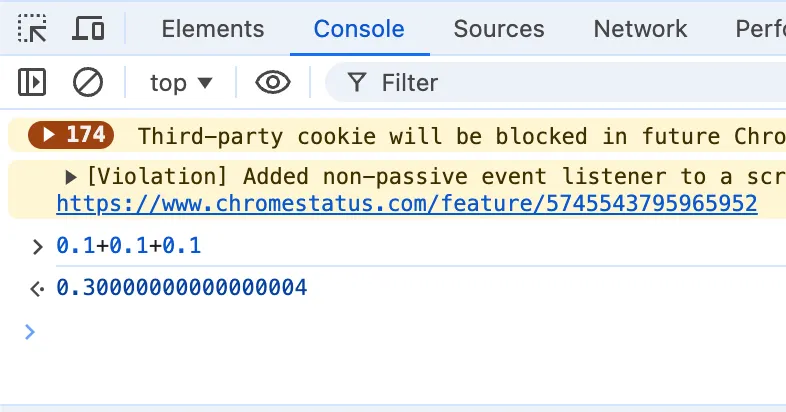Open the top context dropdown

pos(181,82)
